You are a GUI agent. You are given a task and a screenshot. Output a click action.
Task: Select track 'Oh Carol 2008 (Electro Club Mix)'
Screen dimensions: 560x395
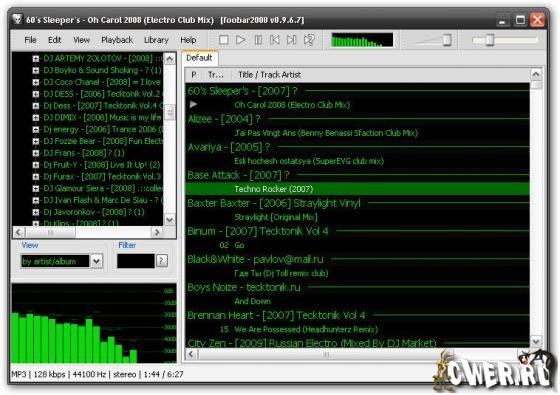[x=357, y=105]
